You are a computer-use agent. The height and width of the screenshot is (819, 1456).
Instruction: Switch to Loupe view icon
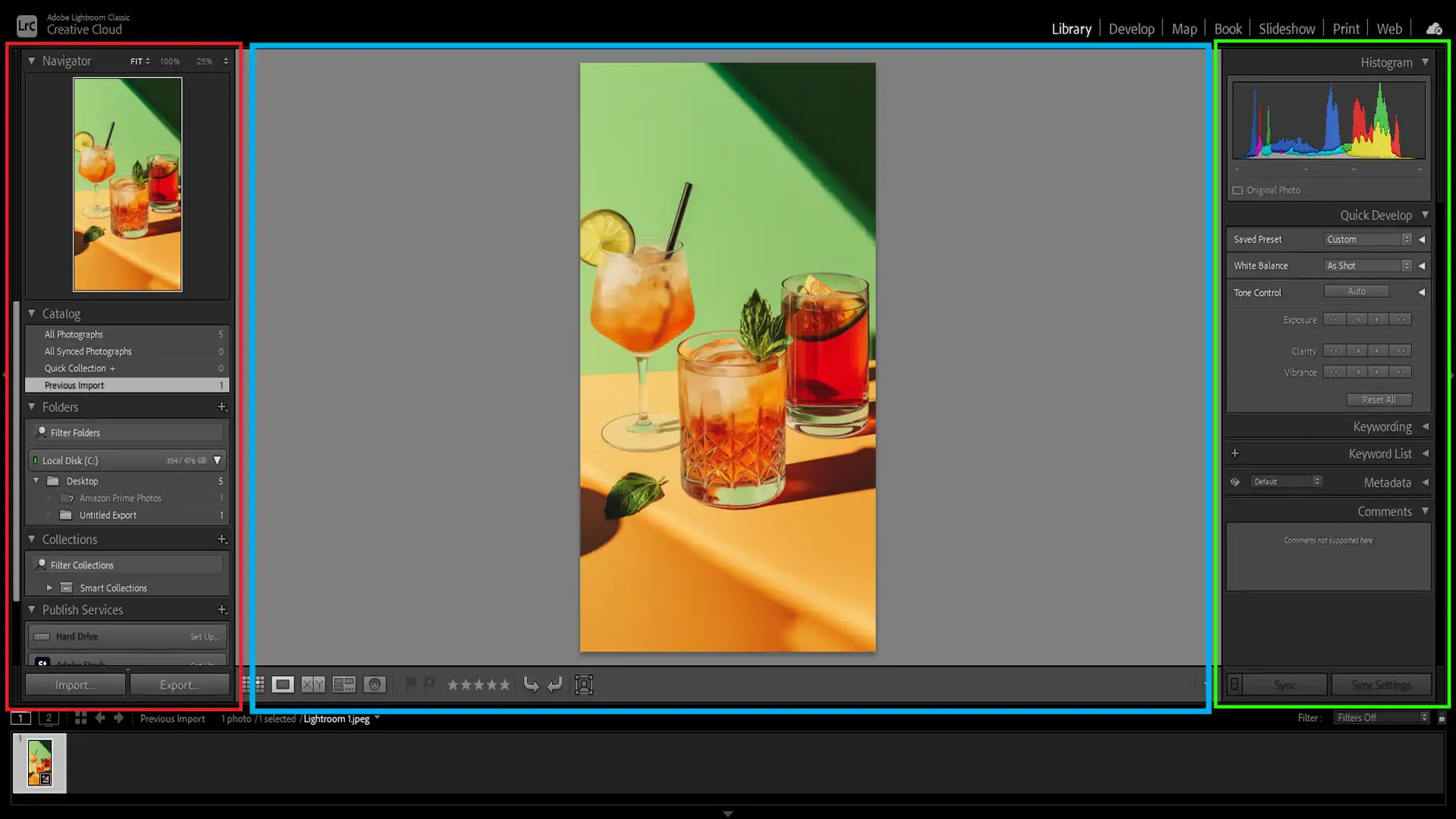pyautogui.click(x=283, y=685)
